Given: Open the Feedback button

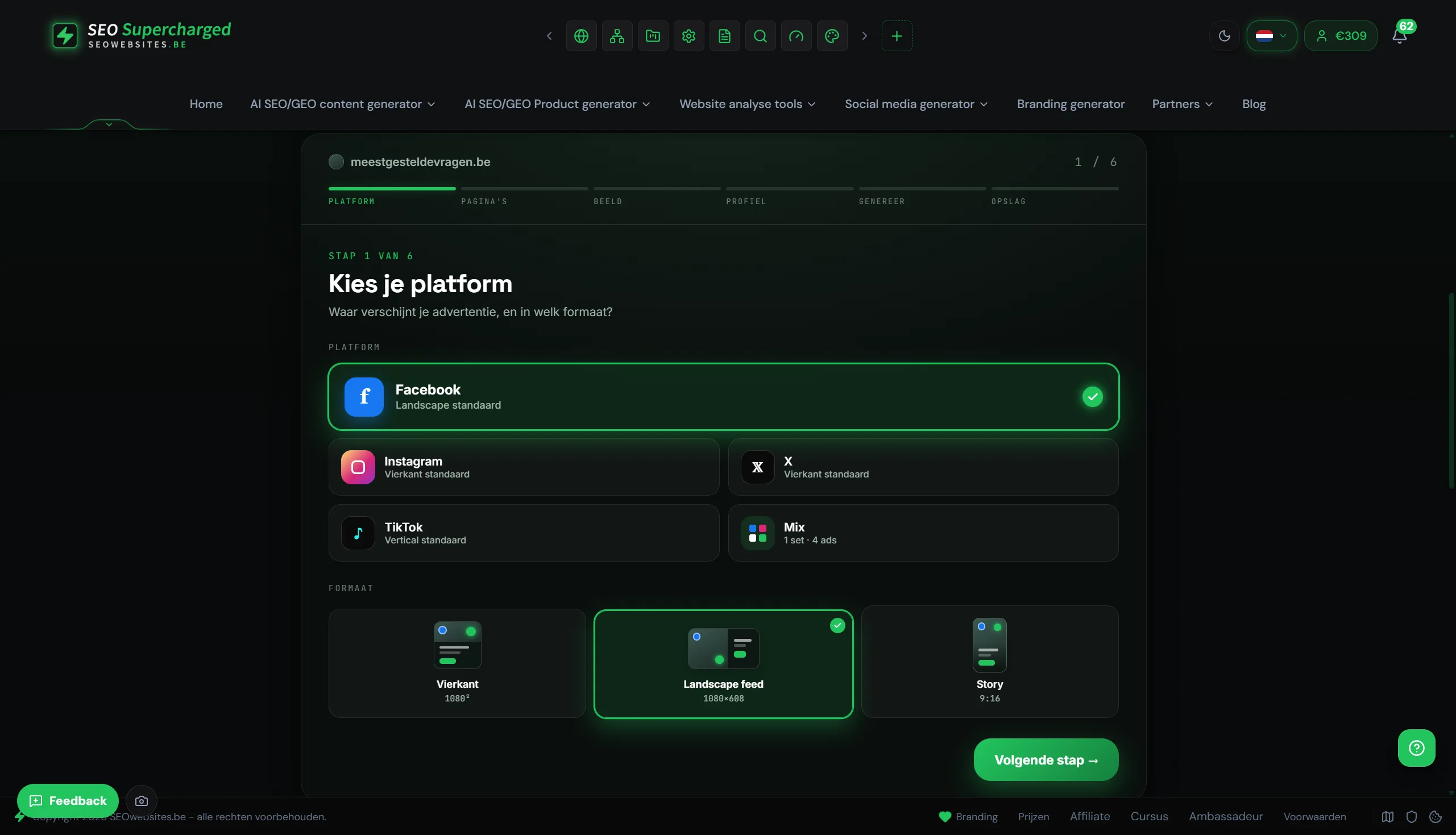Looking at the screenshot, I should [x=68, y=800].
